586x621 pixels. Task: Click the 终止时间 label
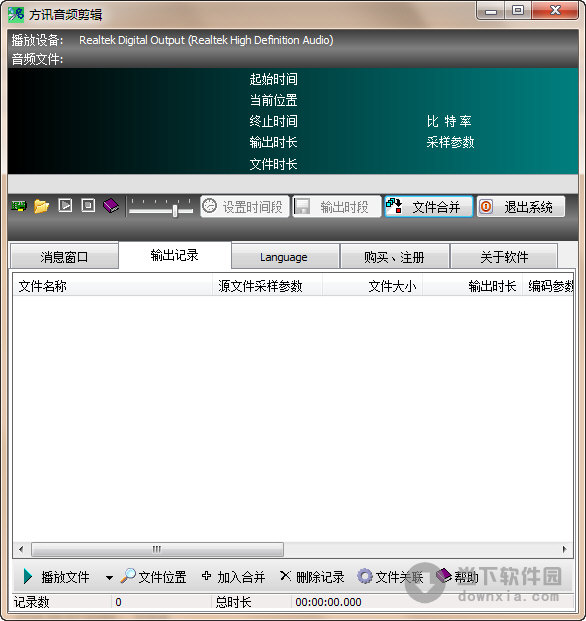coord(273,121)
